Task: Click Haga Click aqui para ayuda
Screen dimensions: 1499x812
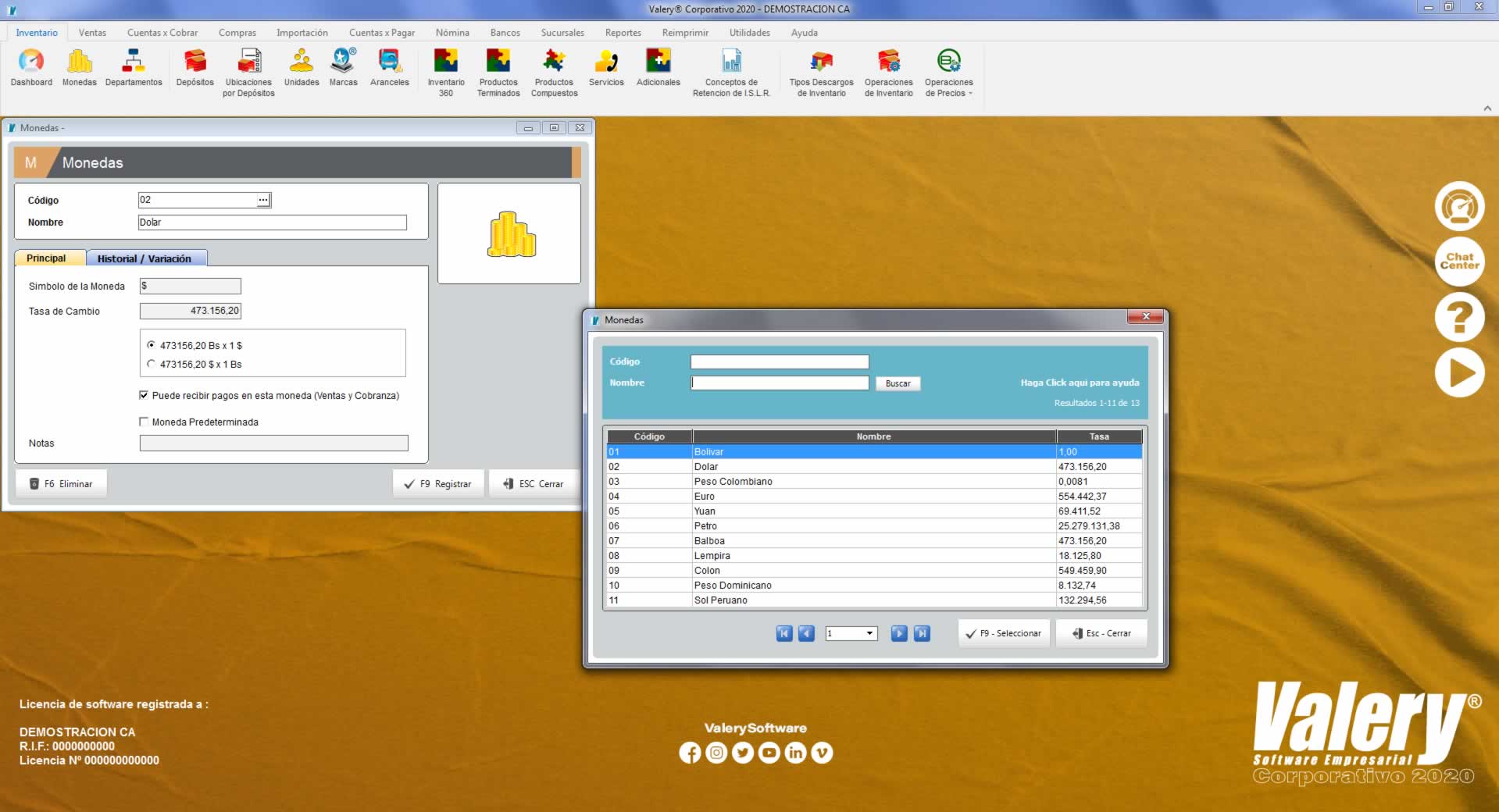Action: pos(1080,383)
